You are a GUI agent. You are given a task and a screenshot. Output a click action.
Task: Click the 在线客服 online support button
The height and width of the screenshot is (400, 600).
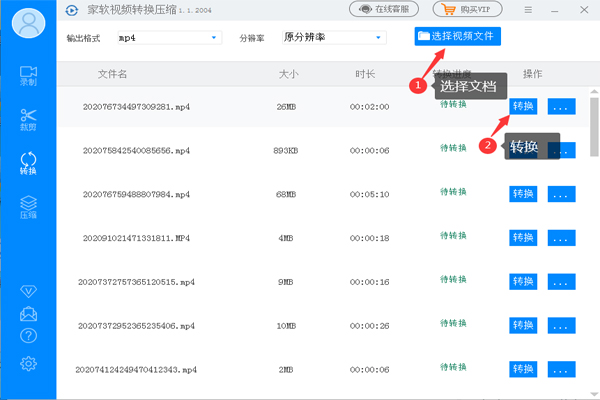click(x=384, y=9)
